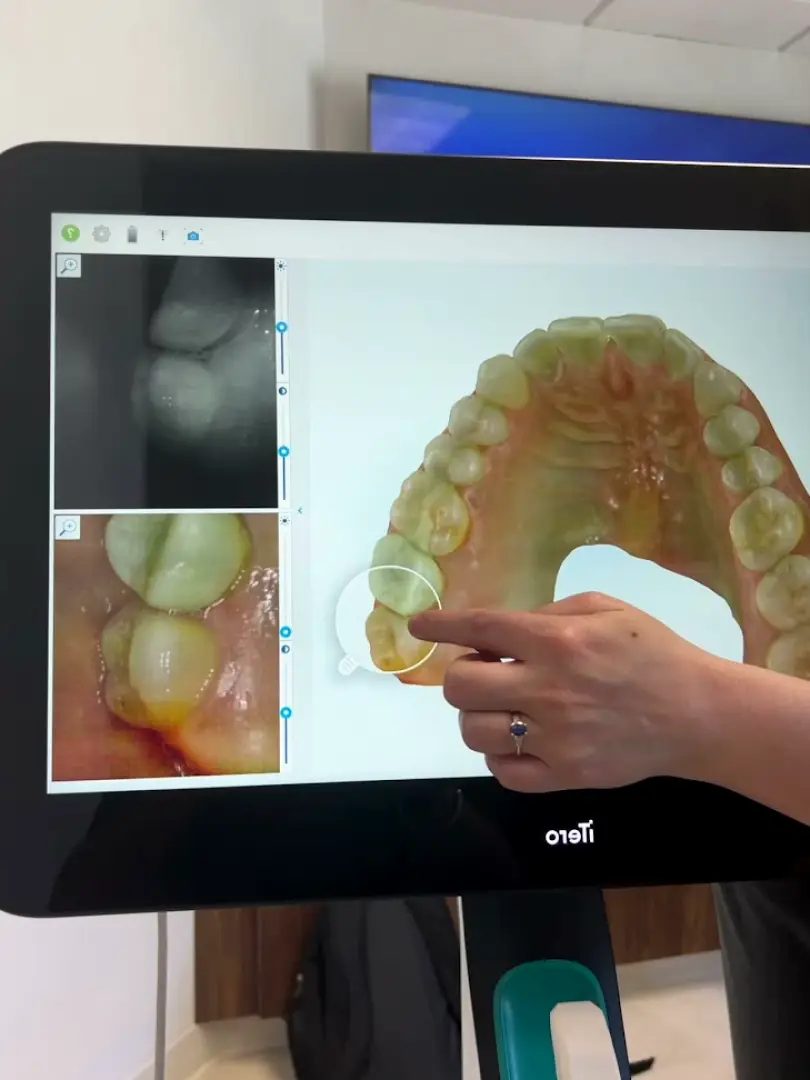Click the exclamation alert icon in toolbar
The width and height of the screenshot is (810, 1080).
tap(163, 236)
